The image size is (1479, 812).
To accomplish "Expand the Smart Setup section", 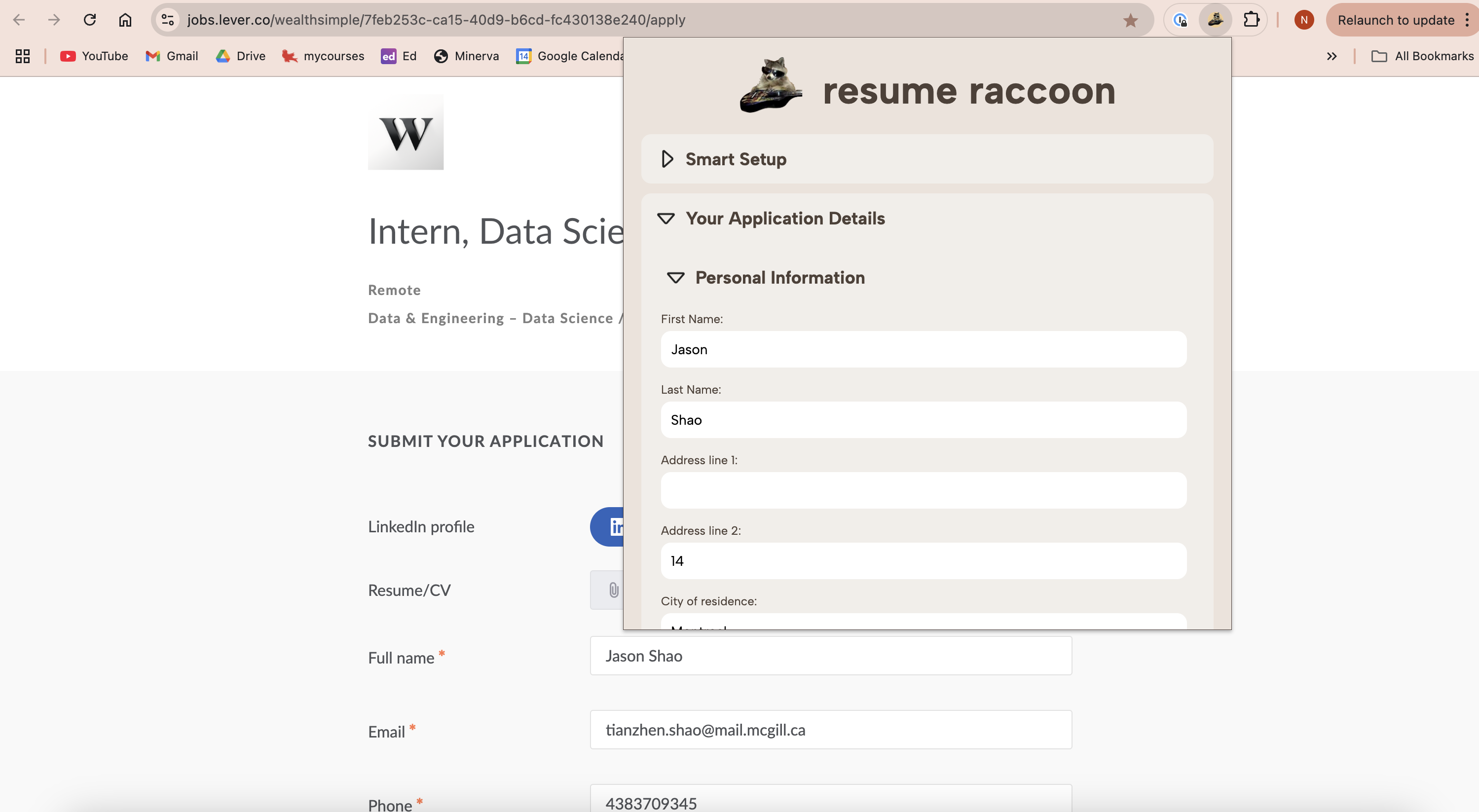I will coord(666,159).
